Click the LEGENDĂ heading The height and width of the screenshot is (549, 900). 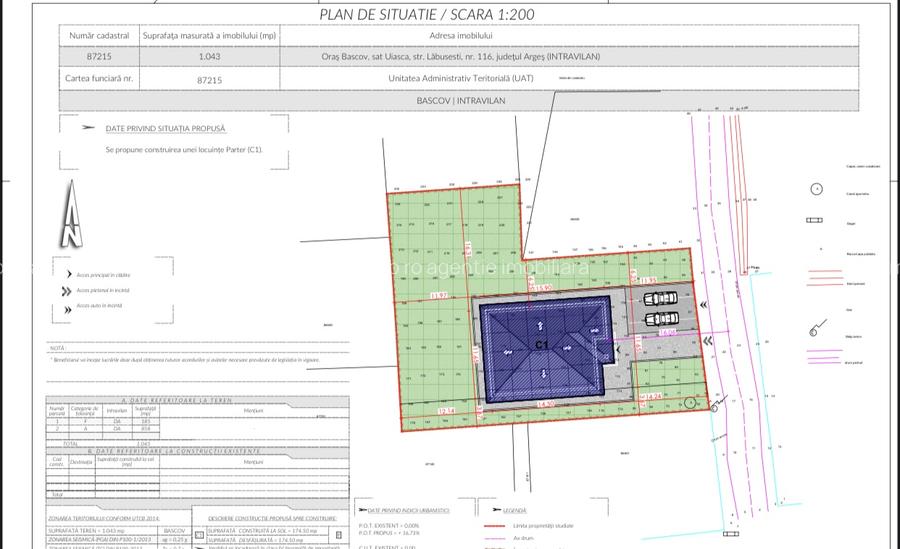(515, 510)
